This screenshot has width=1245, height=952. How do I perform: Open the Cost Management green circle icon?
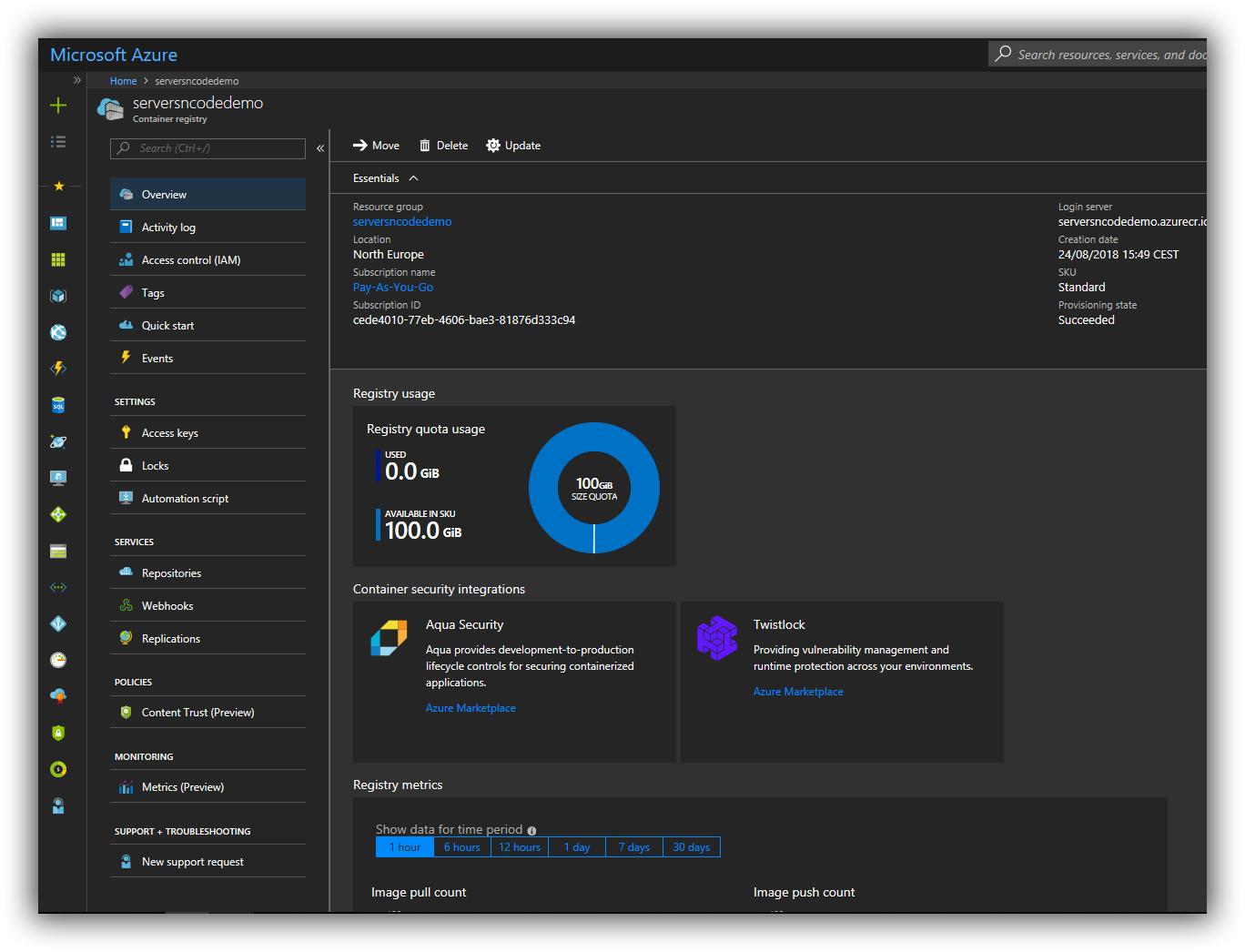58,769
